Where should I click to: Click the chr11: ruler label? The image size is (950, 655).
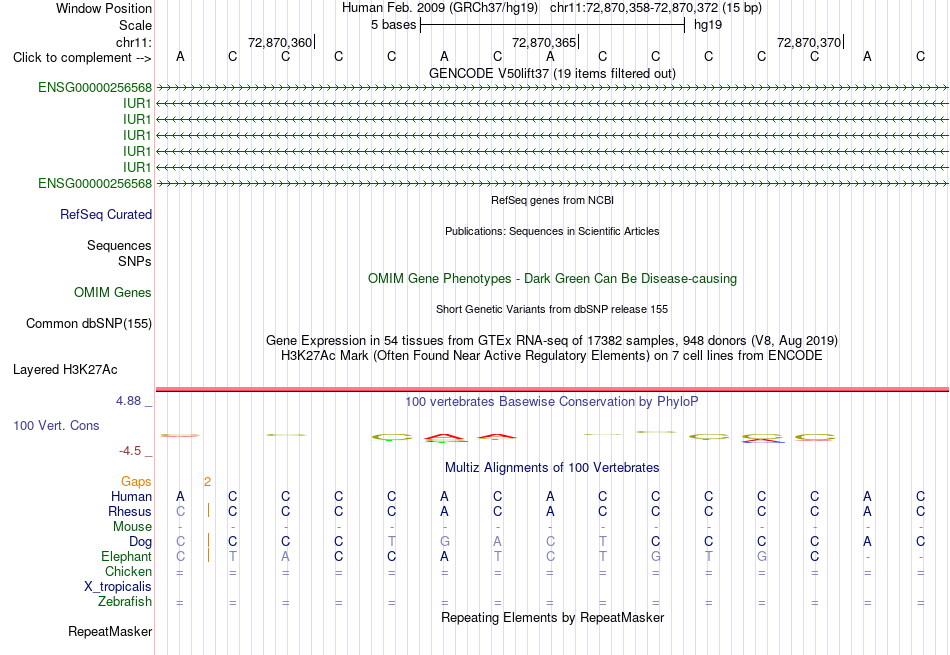134,42
